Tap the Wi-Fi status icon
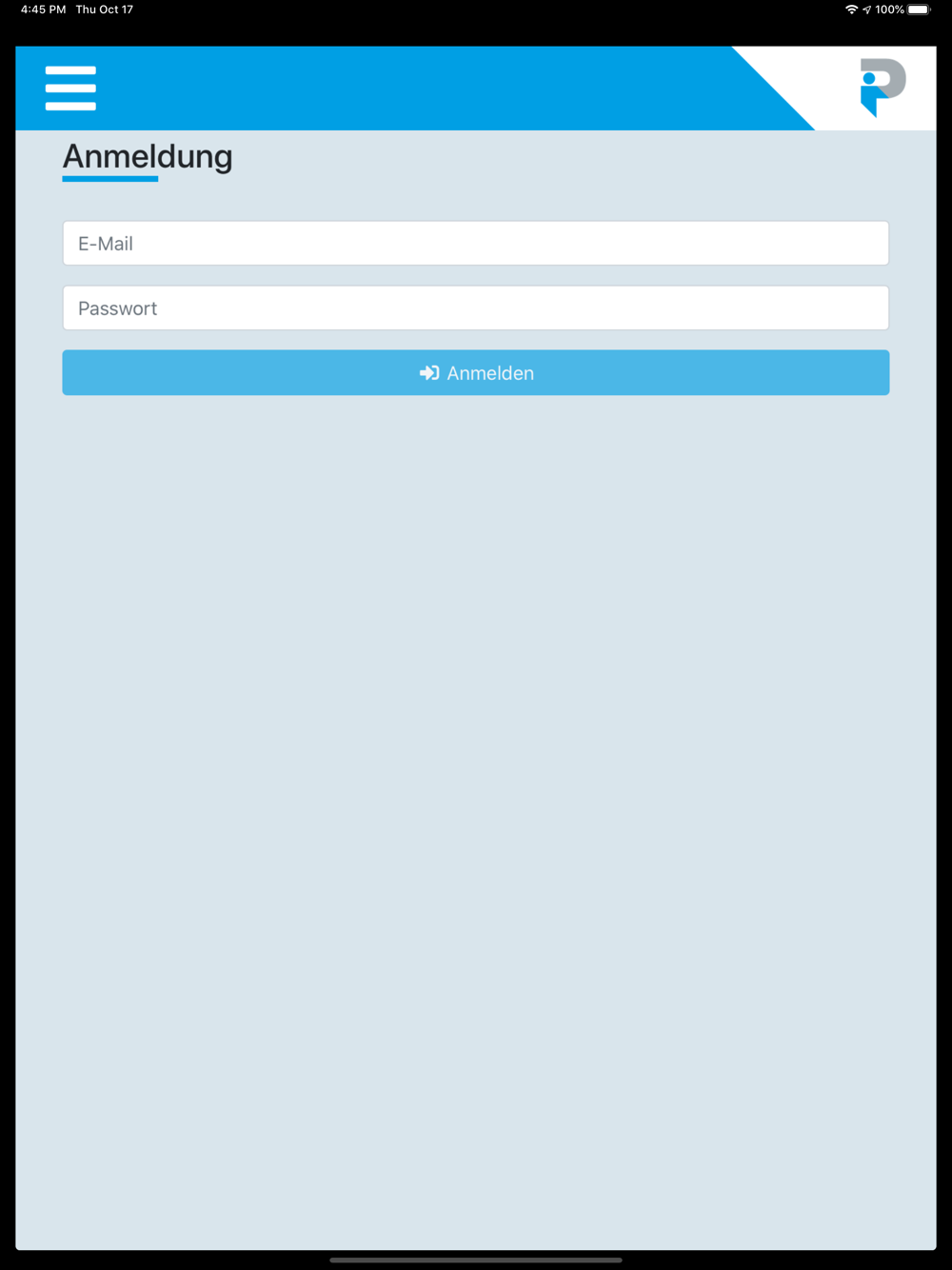952x1270 pixels. point(851,10)
